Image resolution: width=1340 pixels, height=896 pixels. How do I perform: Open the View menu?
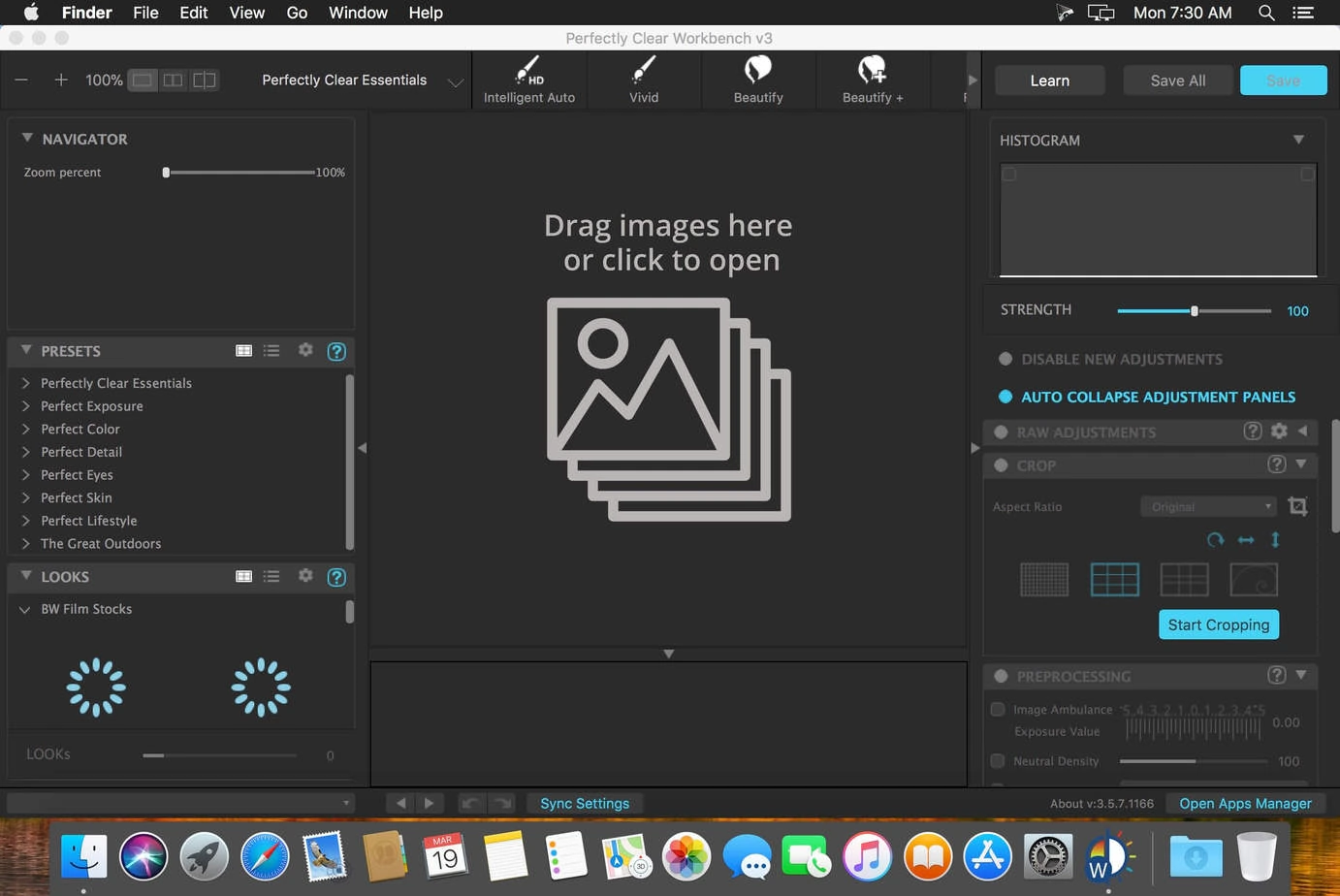tap(246, 13)
